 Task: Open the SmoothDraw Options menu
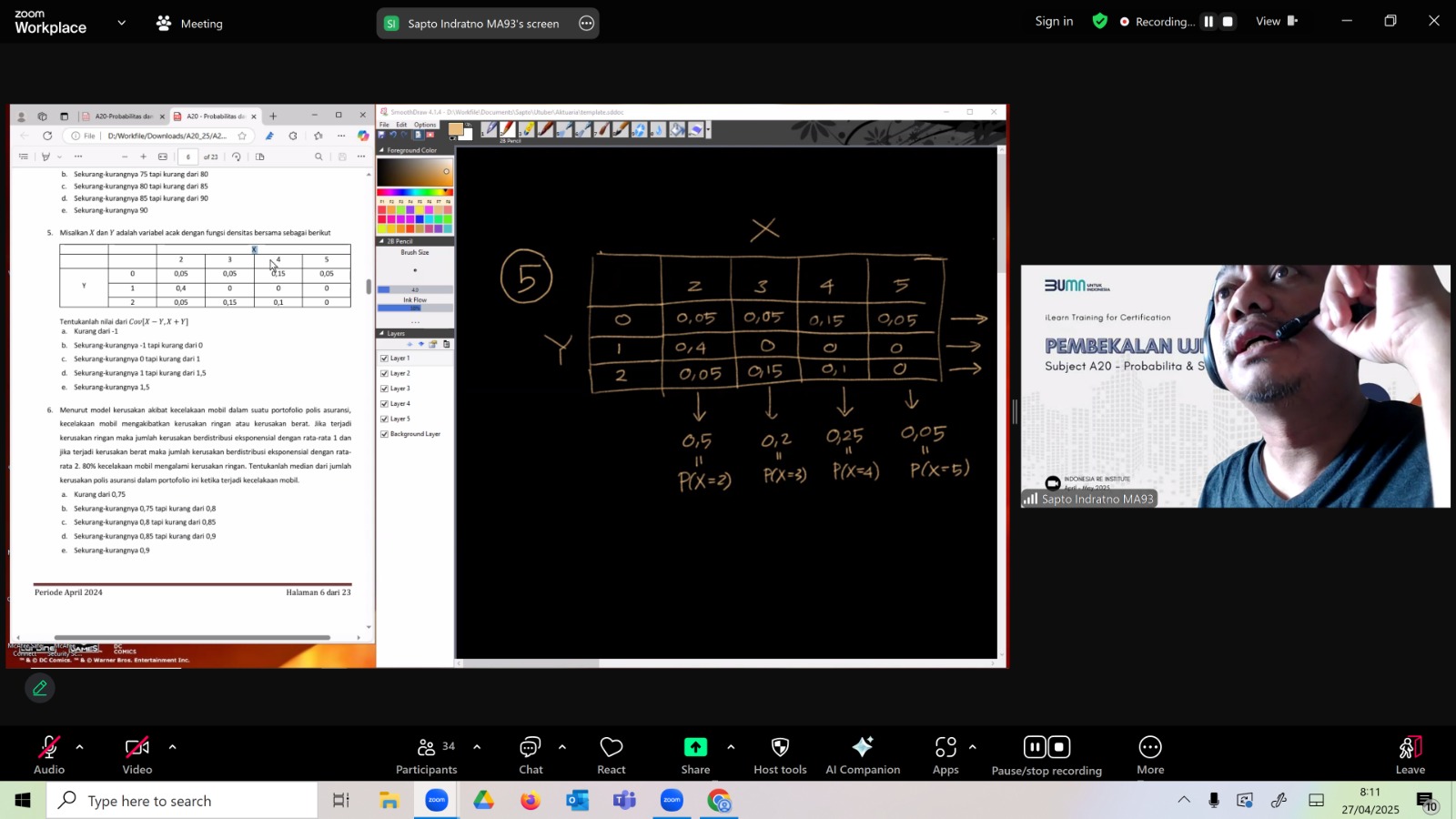(x=425, y=125)
